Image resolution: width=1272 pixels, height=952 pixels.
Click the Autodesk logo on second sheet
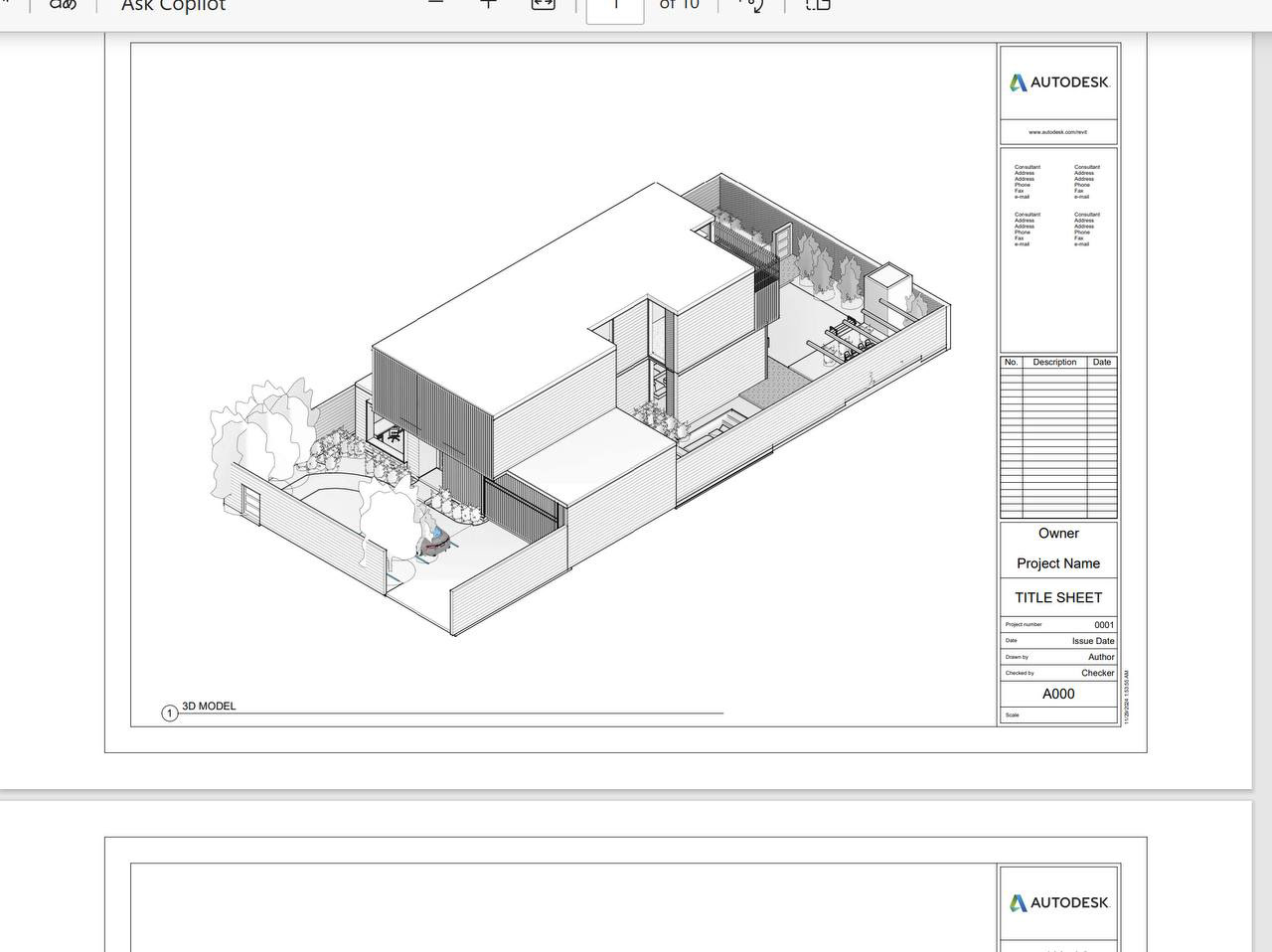point(1059,902)
